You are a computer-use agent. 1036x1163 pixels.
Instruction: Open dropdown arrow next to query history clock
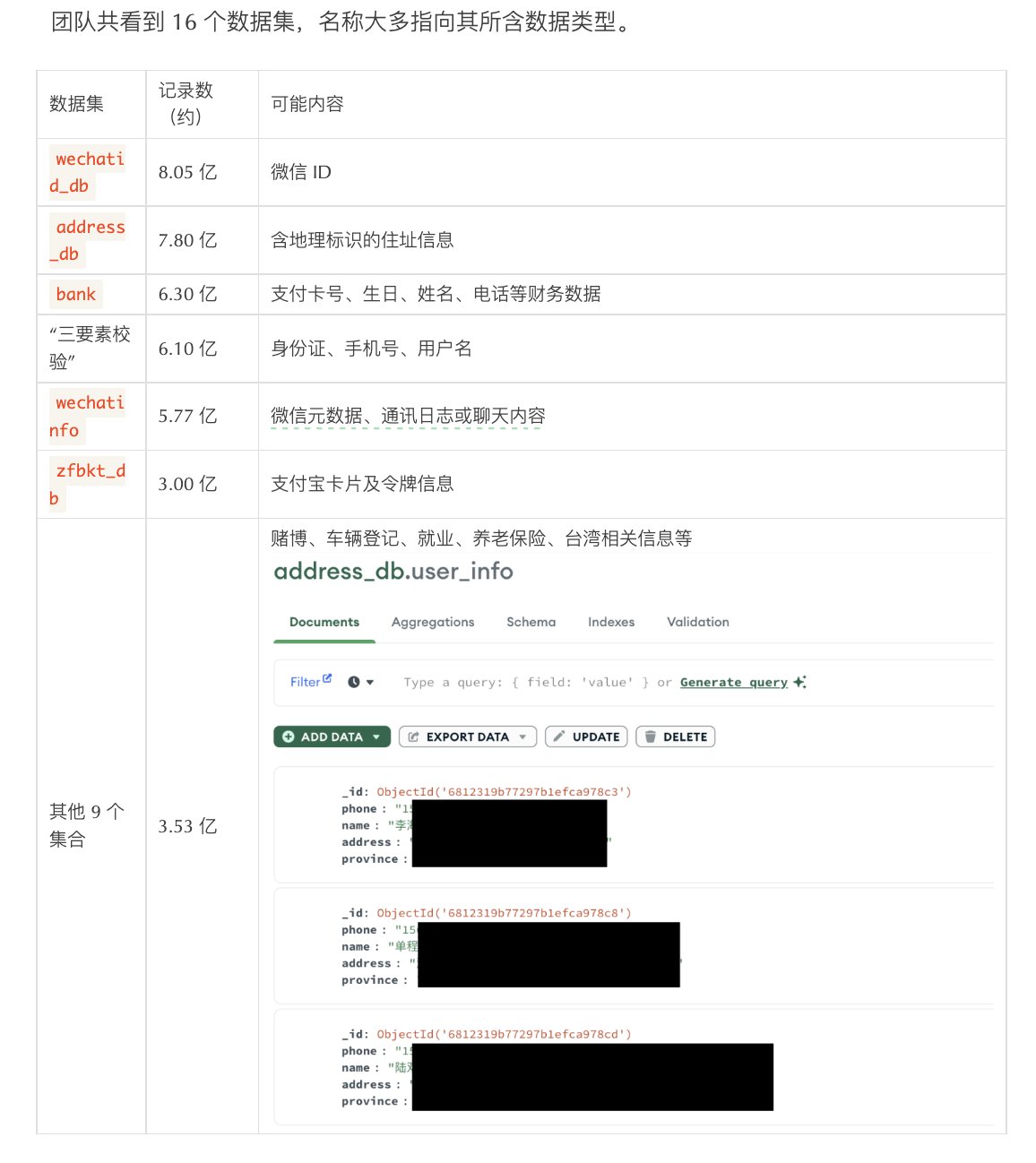pyautogui.click(x=370, y=683)
